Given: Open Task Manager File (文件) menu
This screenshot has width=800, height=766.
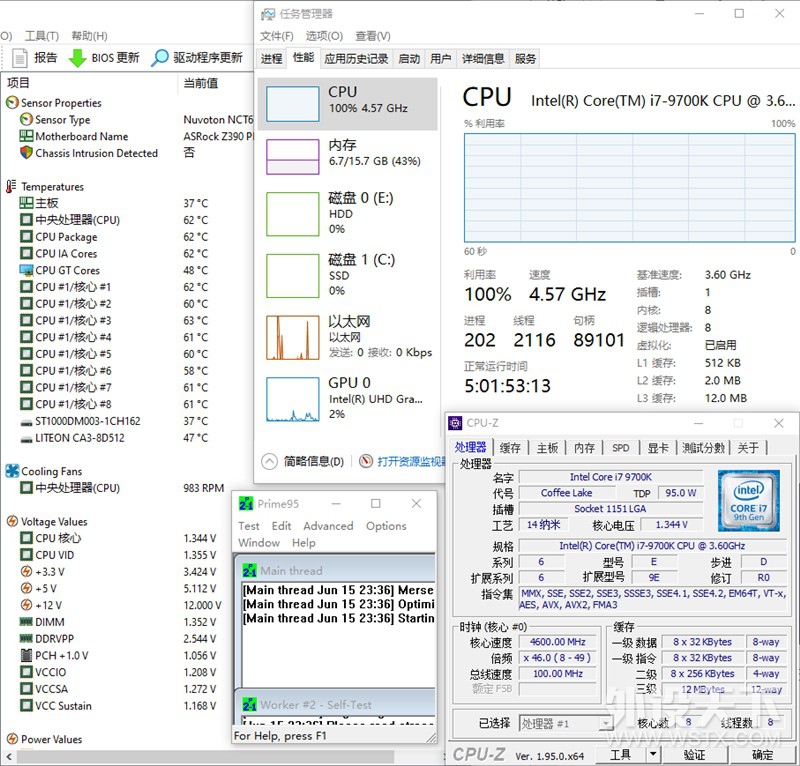Looking at the screenshot, I should (x=277, y=36).
